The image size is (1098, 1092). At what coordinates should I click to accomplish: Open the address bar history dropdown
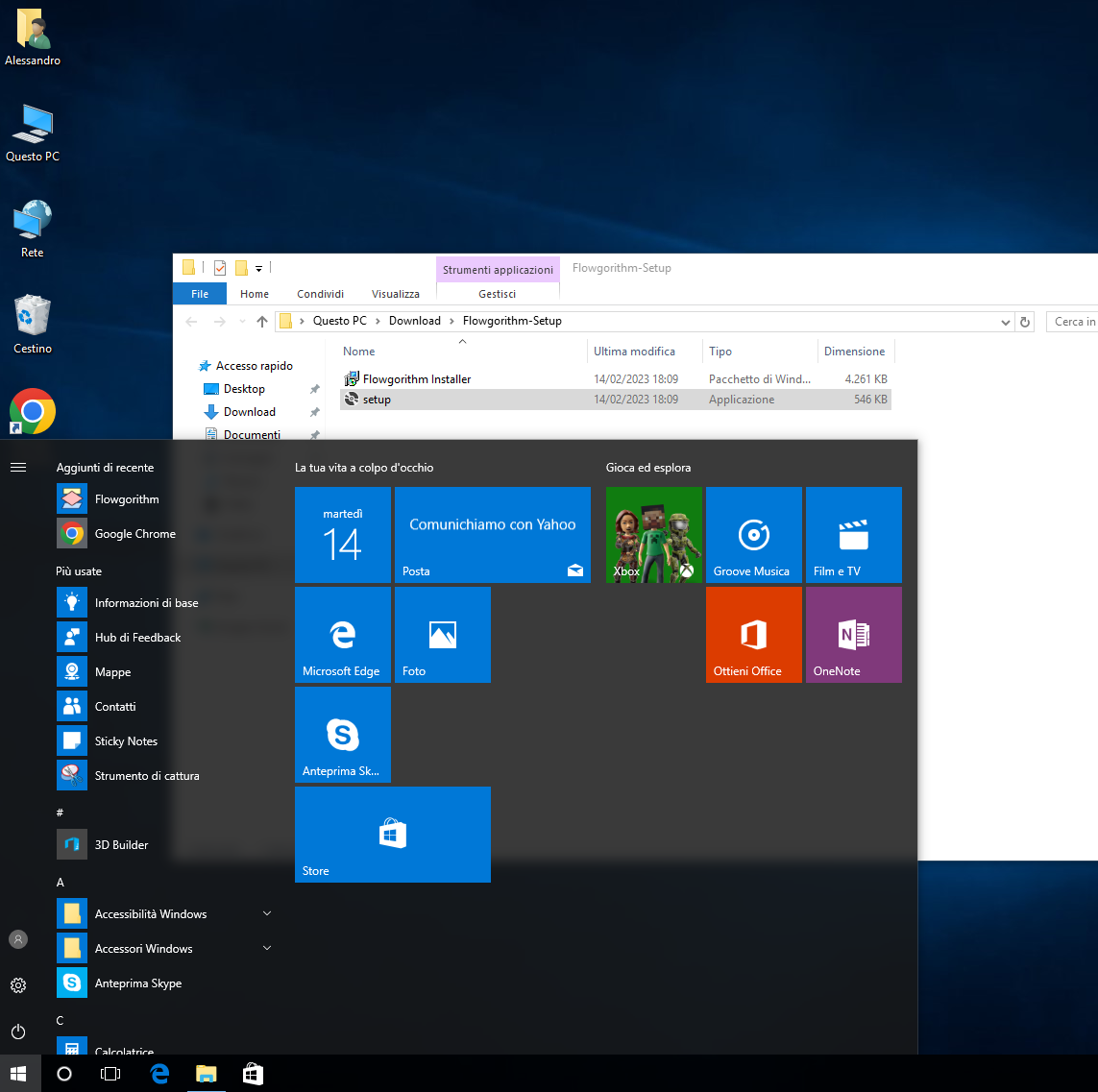tap(1005, 322)
